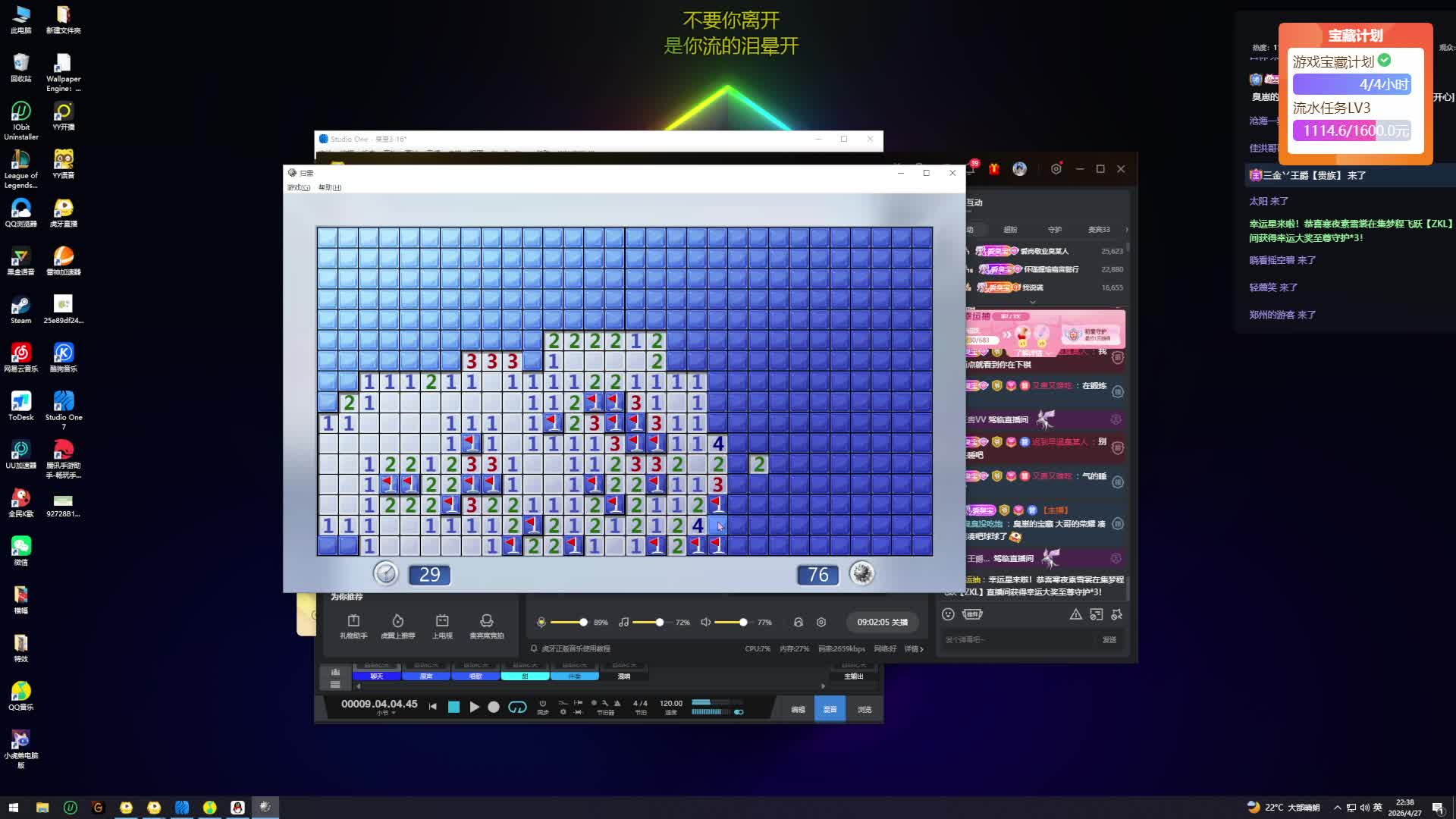This screenshot has width=1456, height=819.
Task: Toggle loop mode in Studio One transport
Action: [x=517, y=707]
